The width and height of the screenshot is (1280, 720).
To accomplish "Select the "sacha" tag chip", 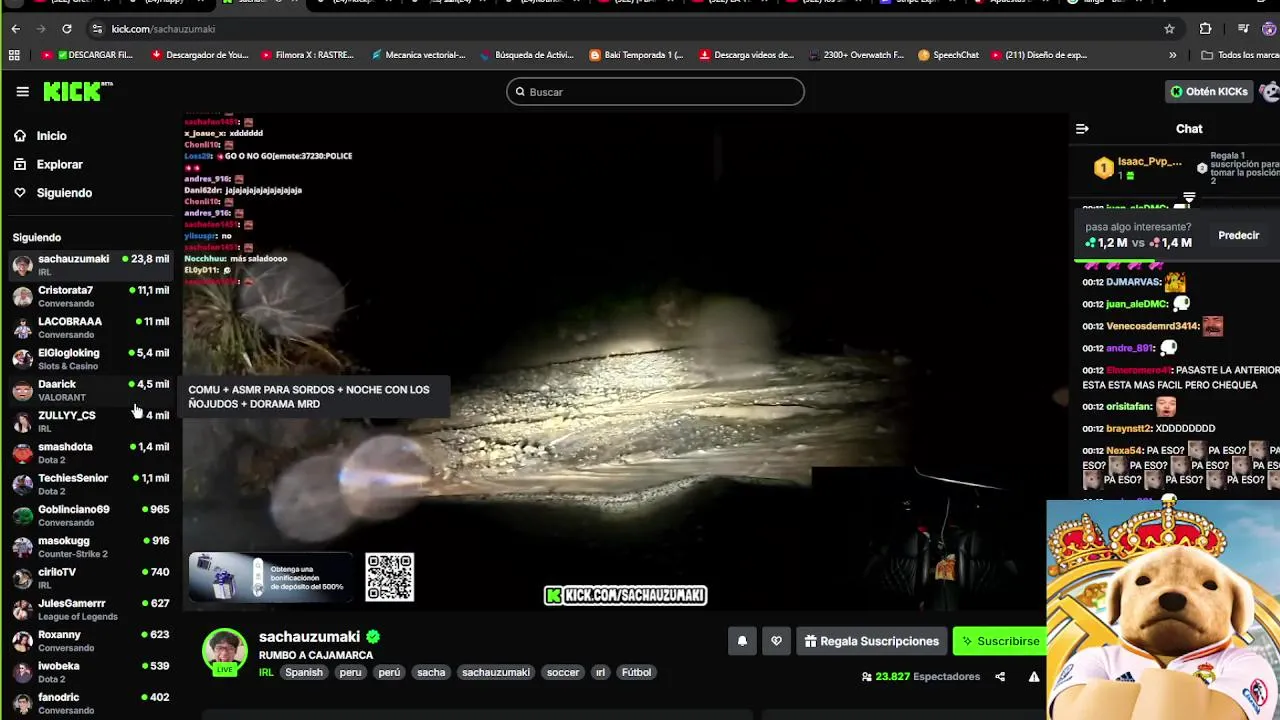I will pyautogui.click(x=431, y=673).
